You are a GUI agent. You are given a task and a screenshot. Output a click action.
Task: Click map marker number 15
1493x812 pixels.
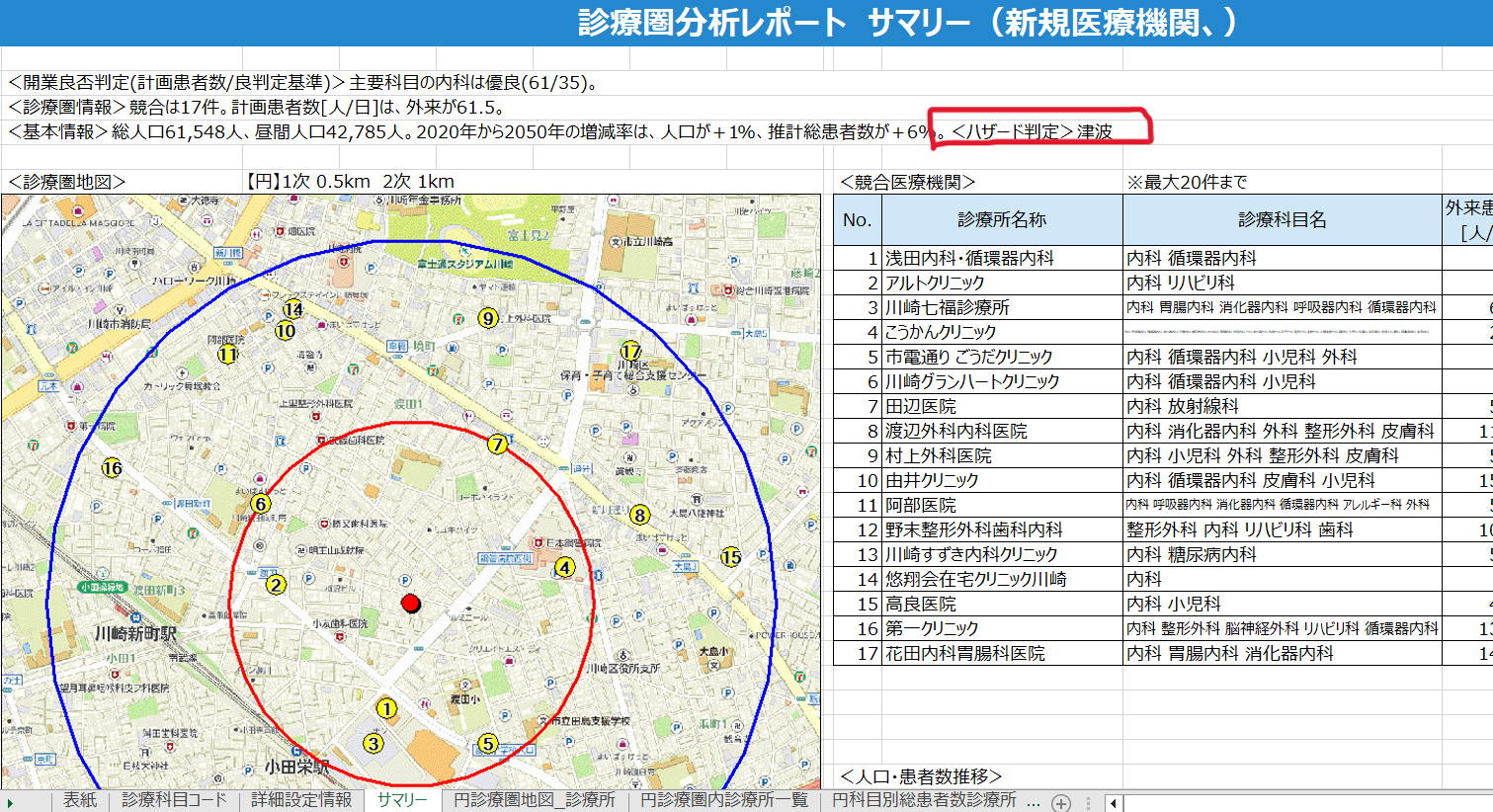click(731, 557)
